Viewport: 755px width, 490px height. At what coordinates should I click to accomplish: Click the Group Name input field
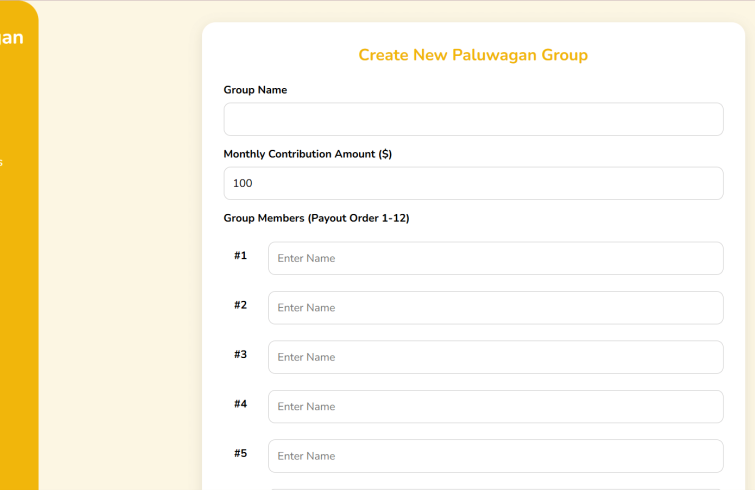473,119
